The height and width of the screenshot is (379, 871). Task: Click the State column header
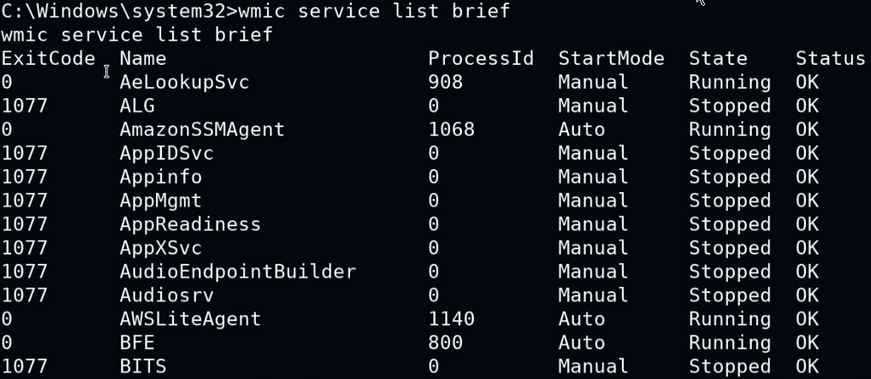point(718,58)
